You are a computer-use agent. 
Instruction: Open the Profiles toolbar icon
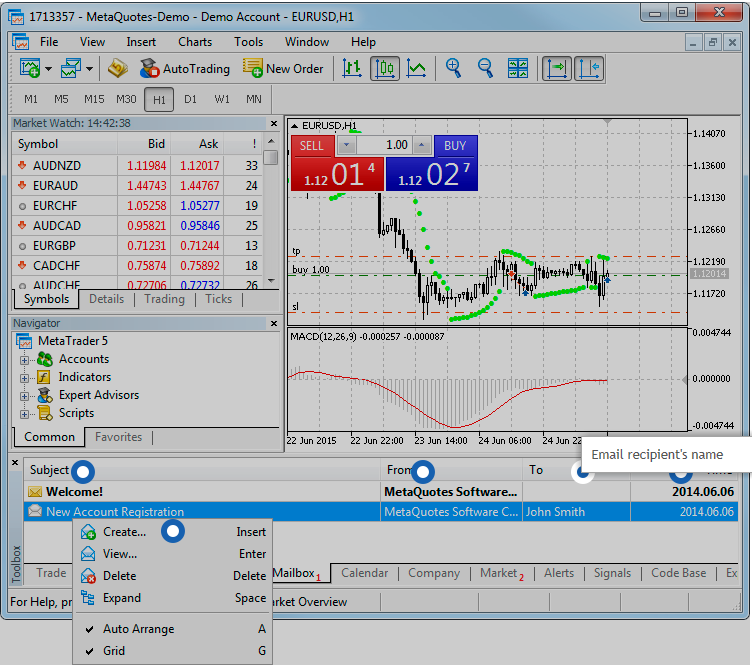pyautogui.click(x=70, y=69)
